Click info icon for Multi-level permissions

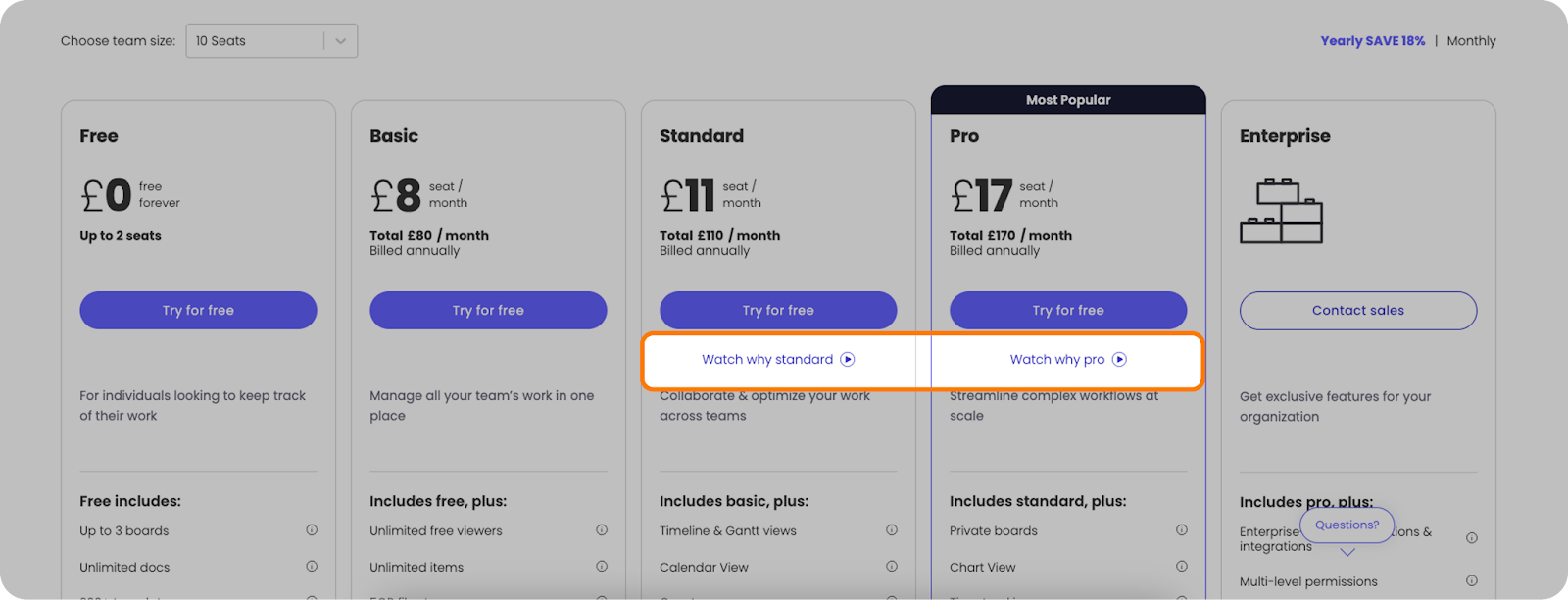tap(1472, 581)
